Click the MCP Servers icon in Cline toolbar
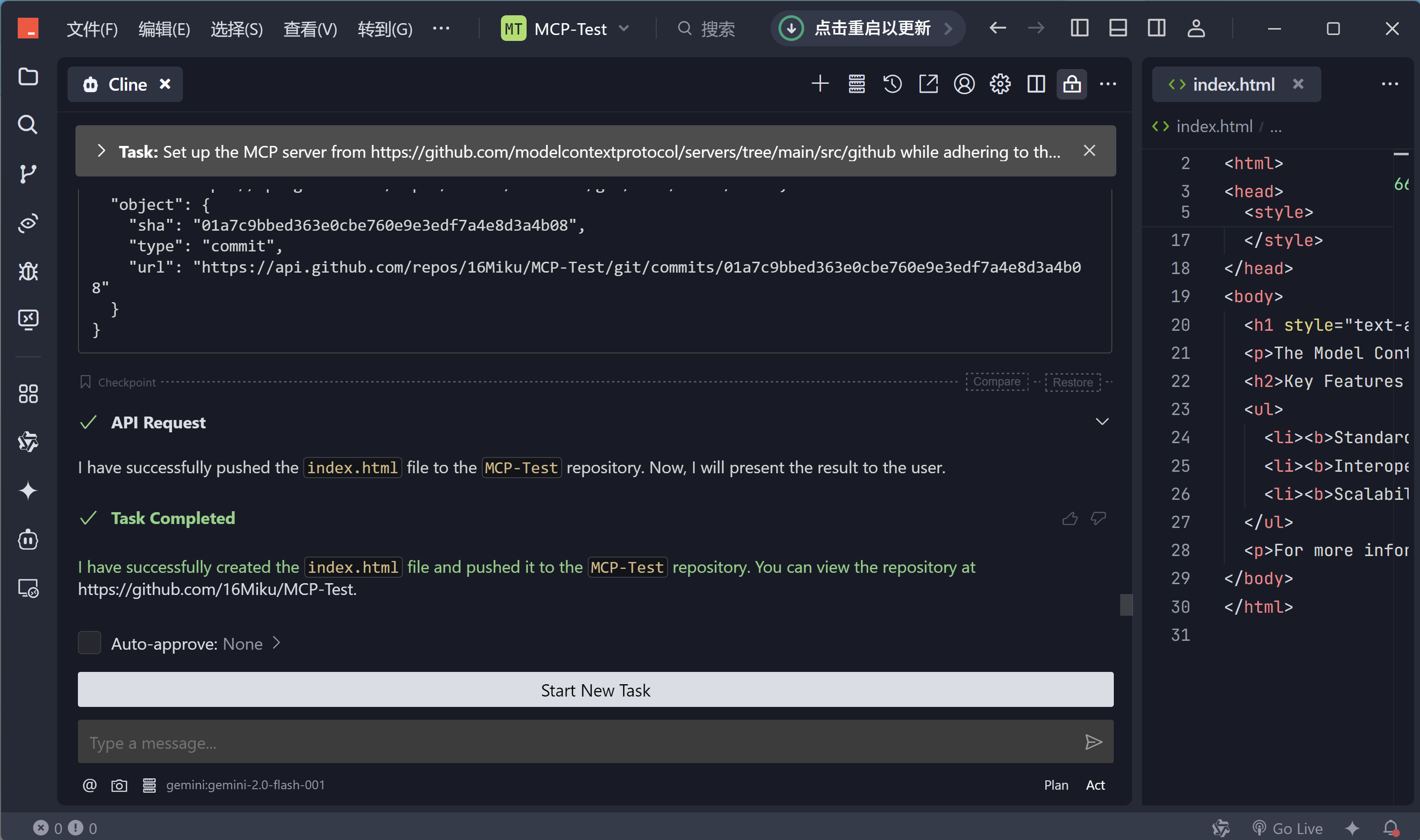 [x=856, y=84]
